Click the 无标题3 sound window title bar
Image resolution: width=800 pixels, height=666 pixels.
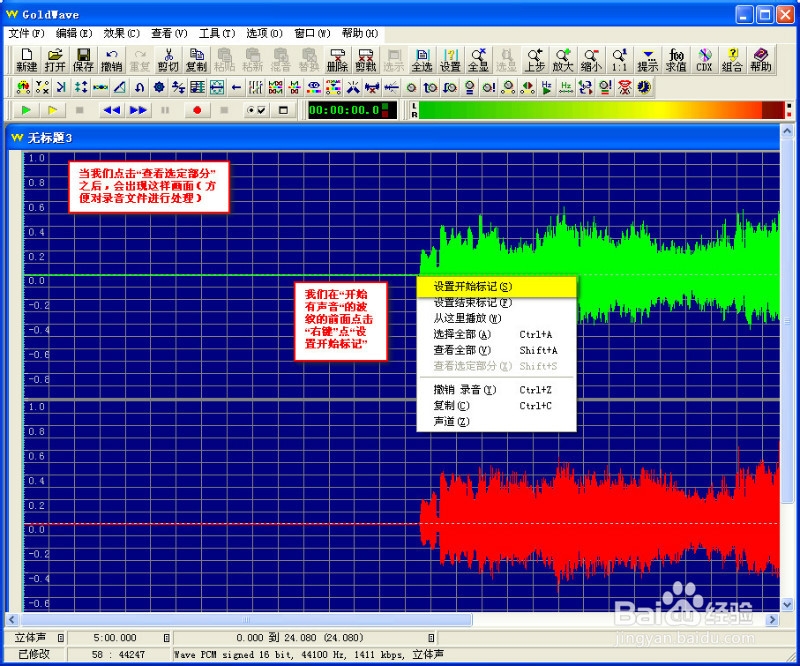393,138
